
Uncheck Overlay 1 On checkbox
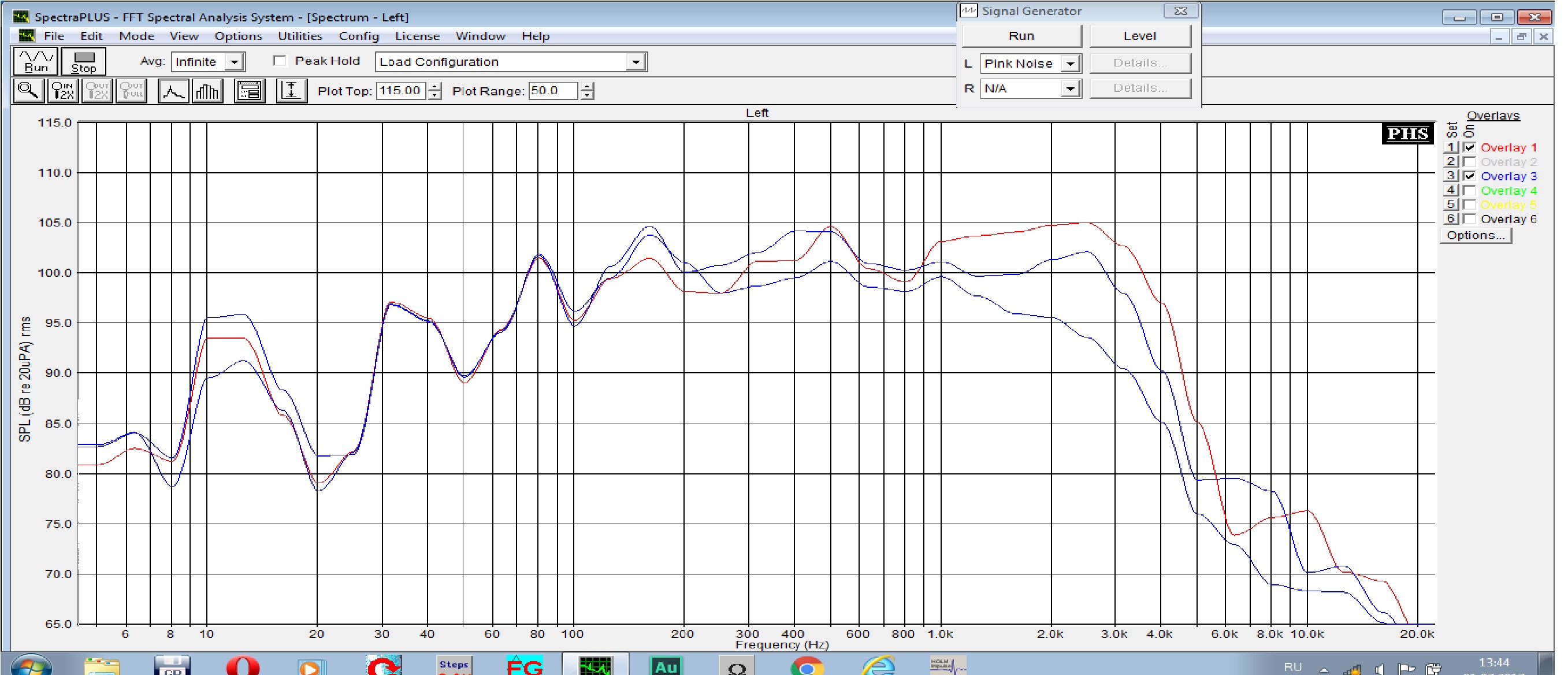pyautogui.click(x=1469, y=147)
